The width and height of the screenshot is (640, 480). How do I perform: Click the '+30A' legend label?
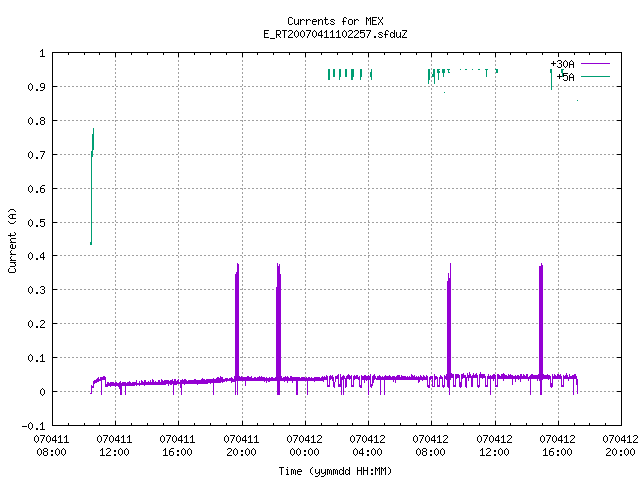tap(562, 64)
